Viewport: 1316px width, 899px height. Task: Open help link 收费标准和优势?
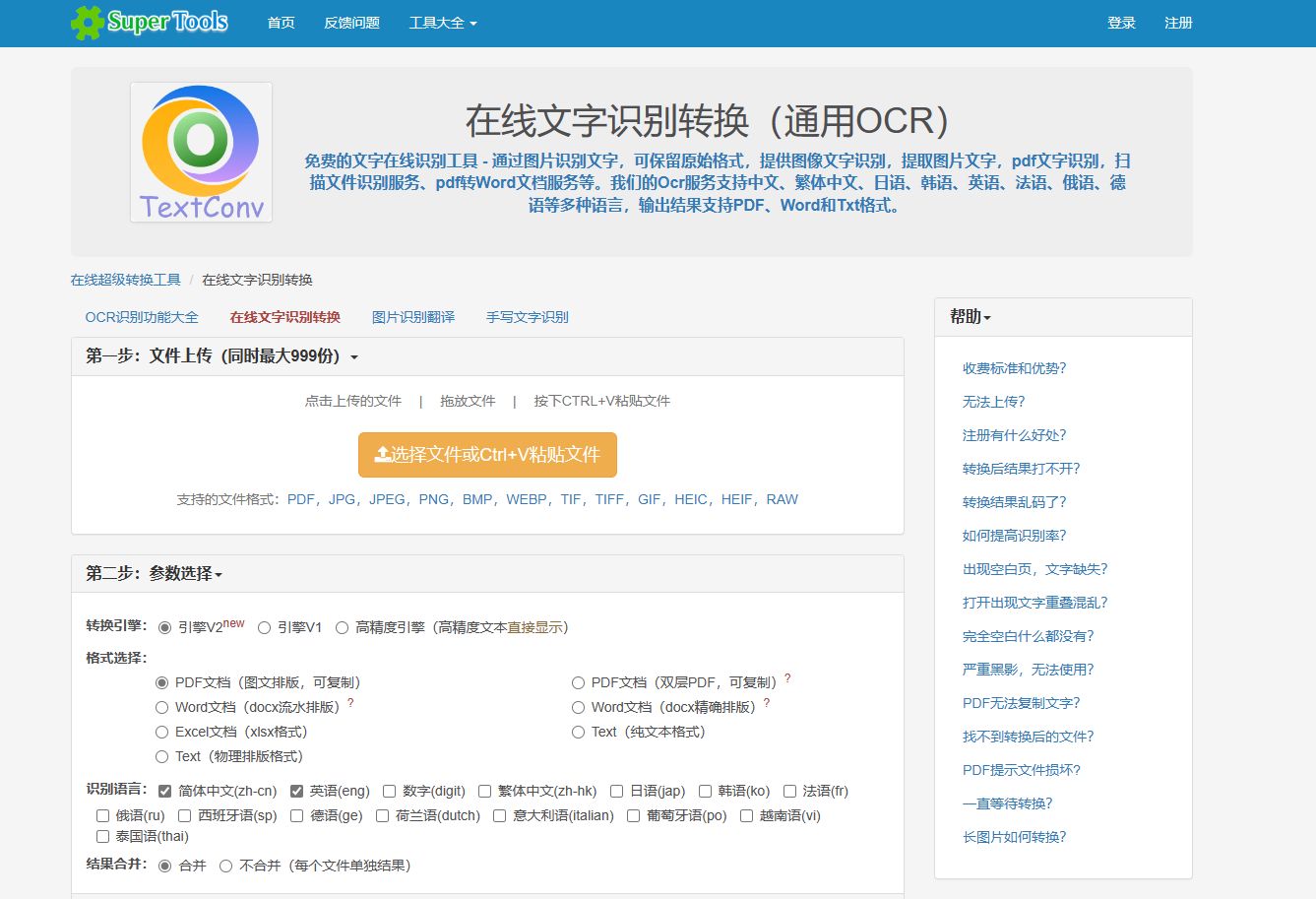pyautogui.click(x=1015, y=368)
